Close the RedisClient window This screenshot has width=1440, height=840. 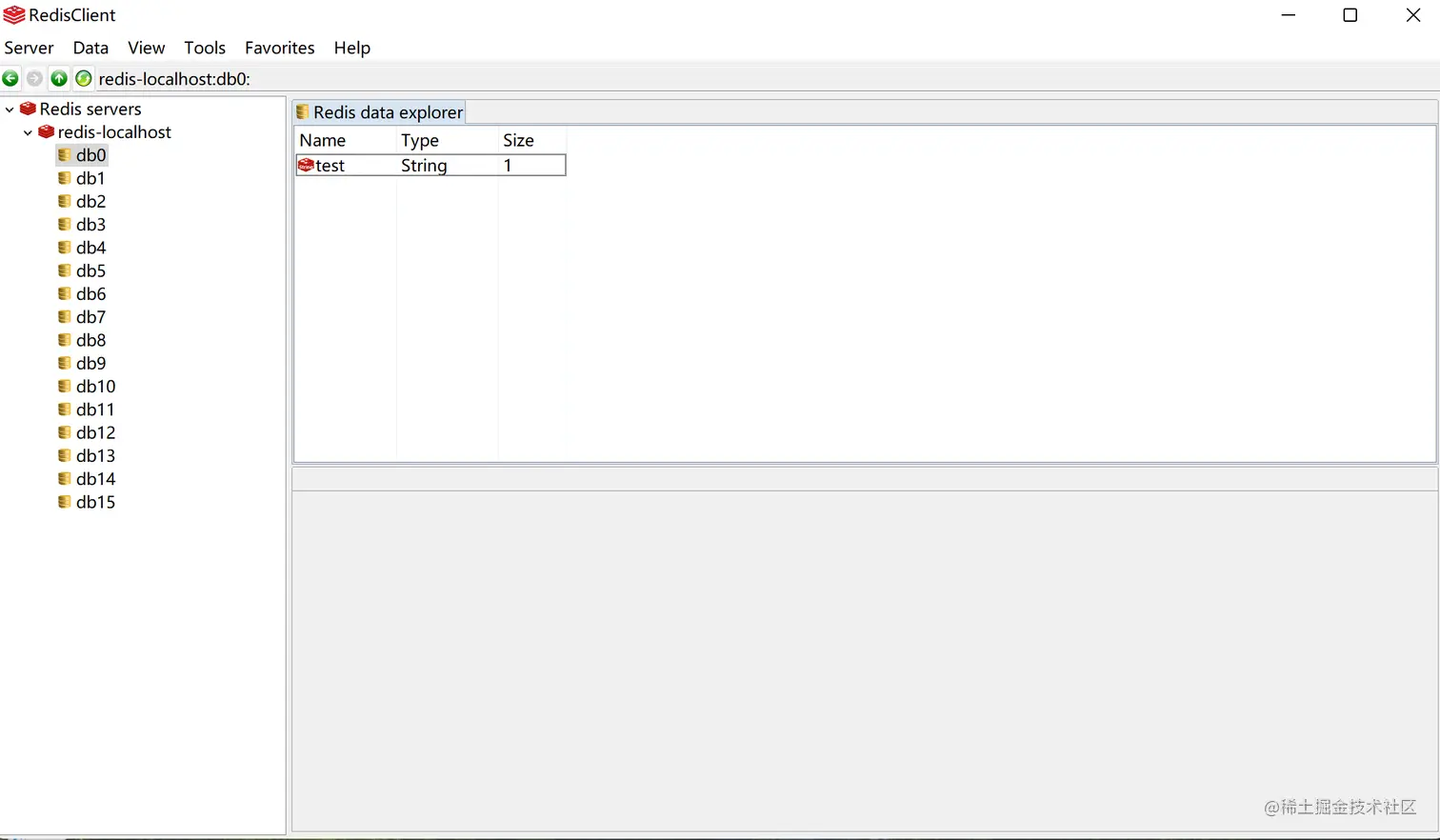point(1413,15)
